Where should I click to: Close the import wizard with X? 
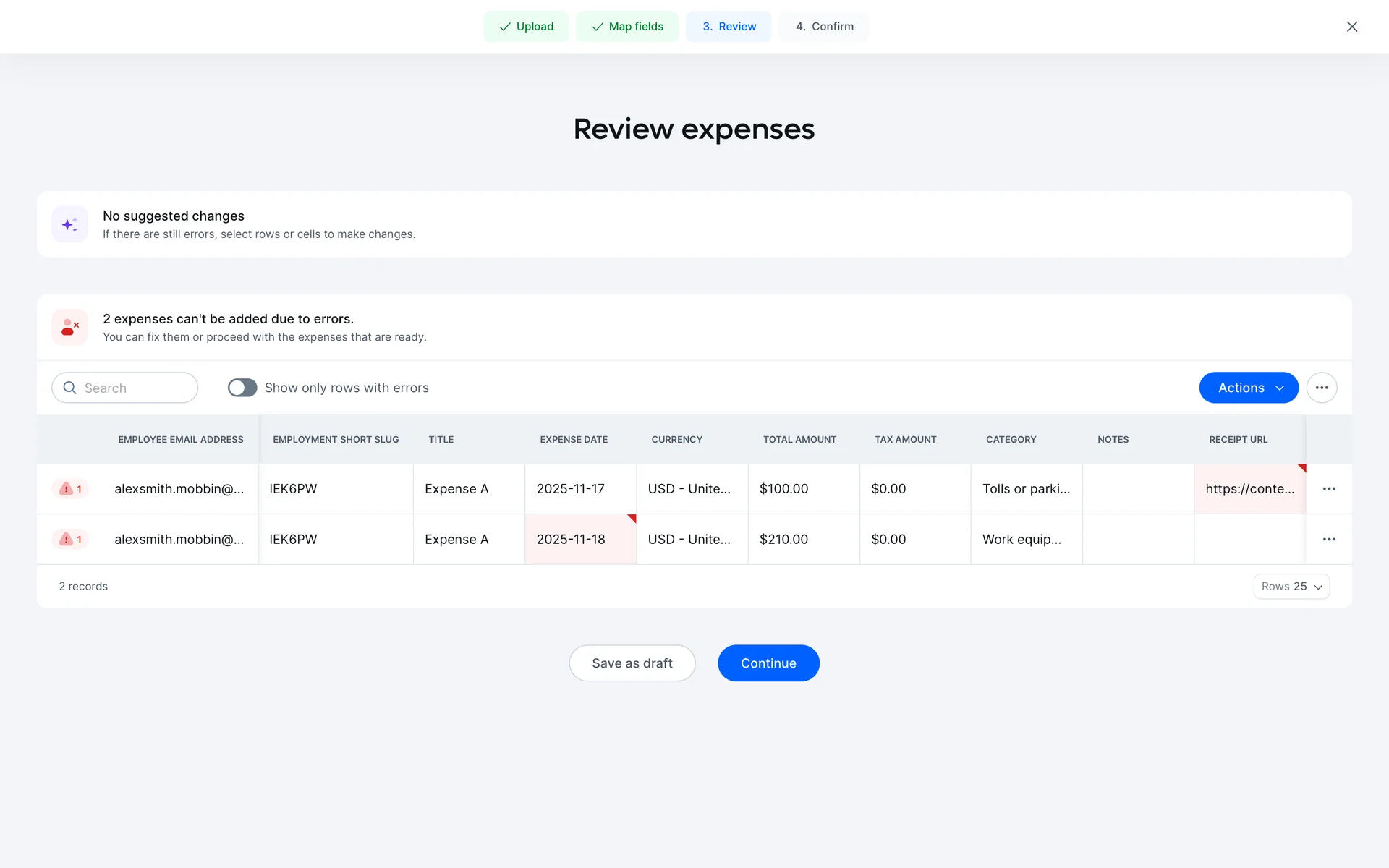click(x=1351, y=27)
